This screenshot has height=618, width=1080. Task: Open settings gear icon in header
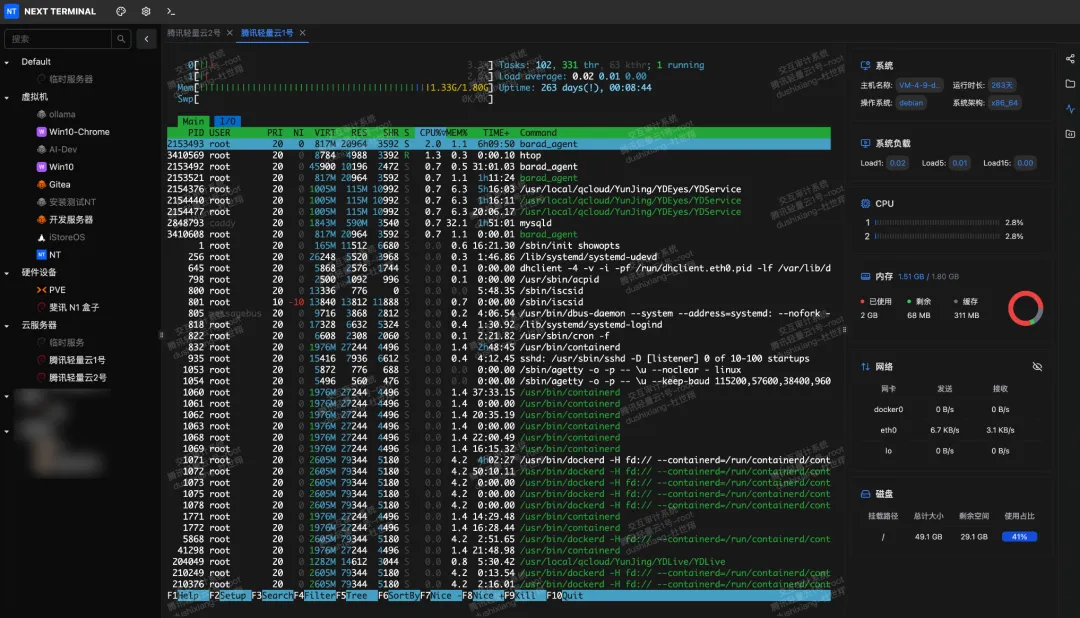pos(146,11)
